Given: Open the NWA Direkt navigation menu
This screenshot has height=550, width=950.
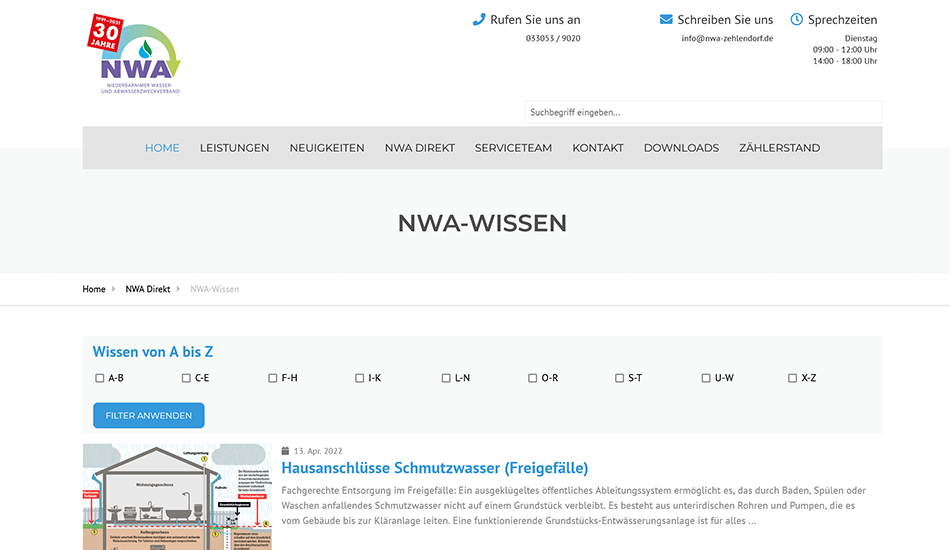Looking at the screenshot, I should tap(419, 148).
